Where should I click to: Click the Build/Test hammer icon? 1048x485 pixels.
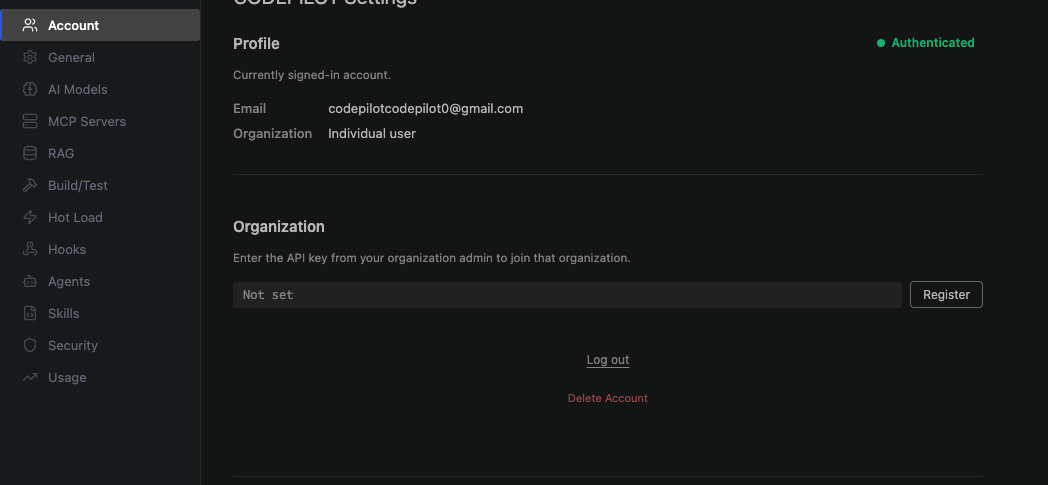tap(29, 186)
